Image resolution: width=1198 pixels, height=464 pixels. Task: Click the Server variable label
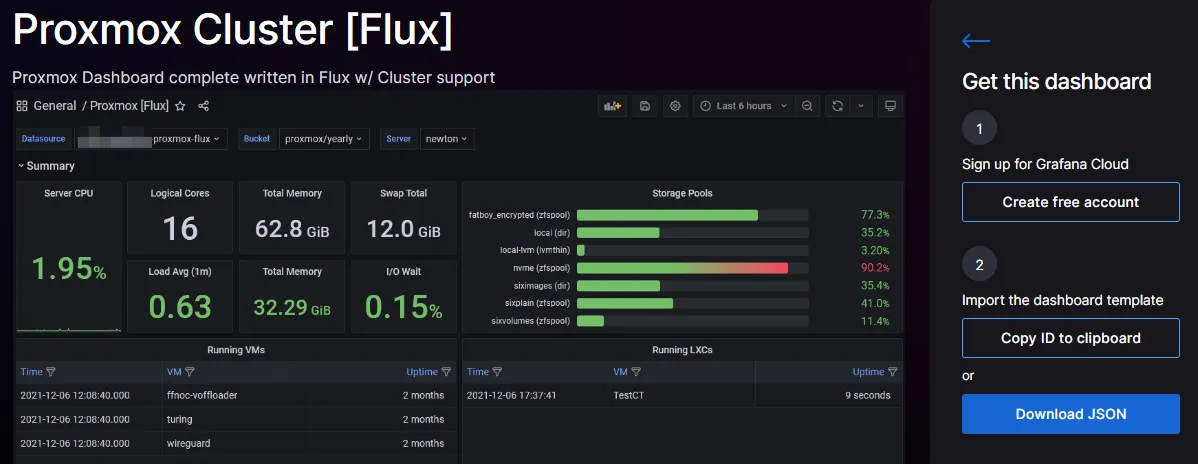click(398, 139)
